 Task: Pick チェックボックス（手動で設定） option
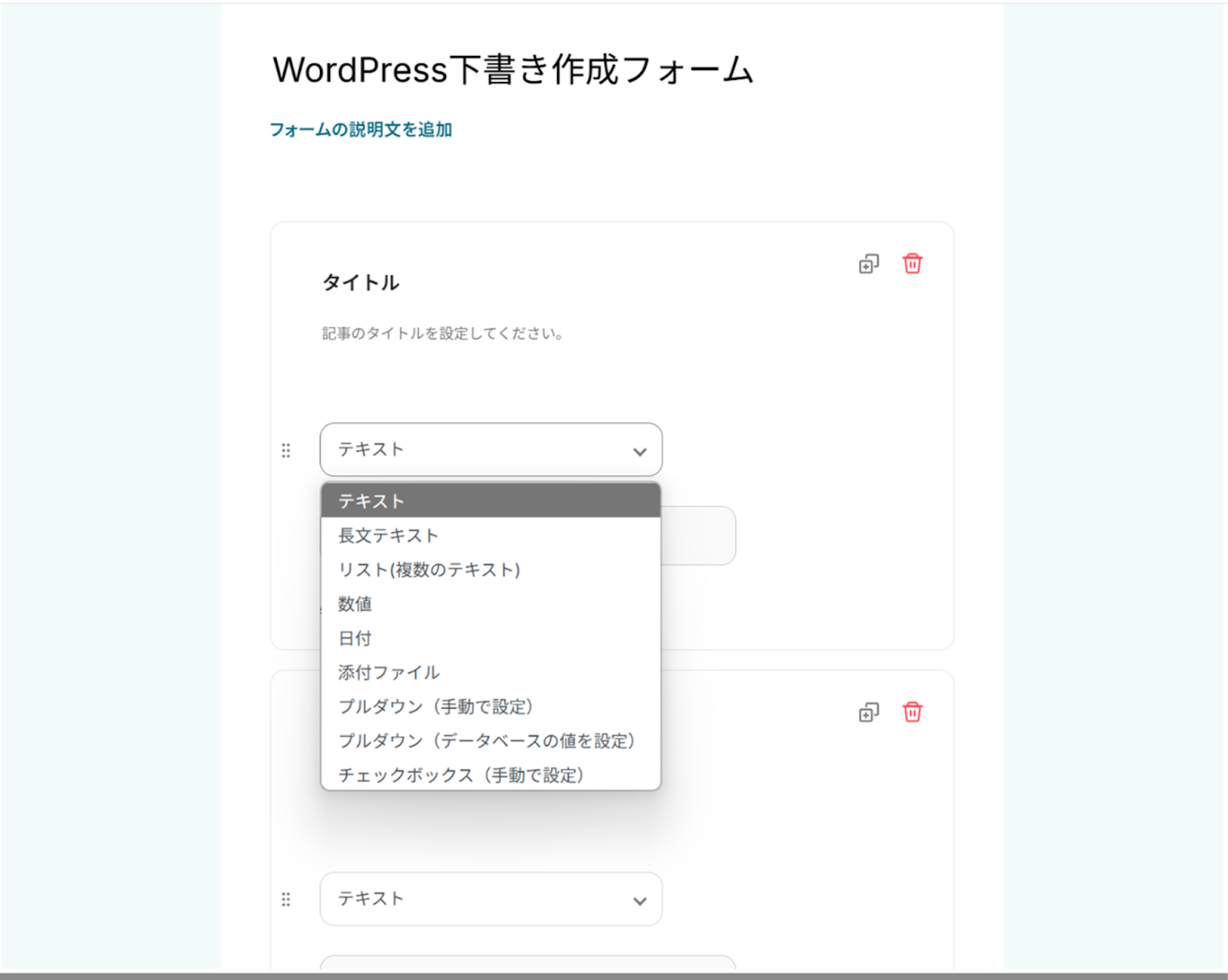[491, 774]
